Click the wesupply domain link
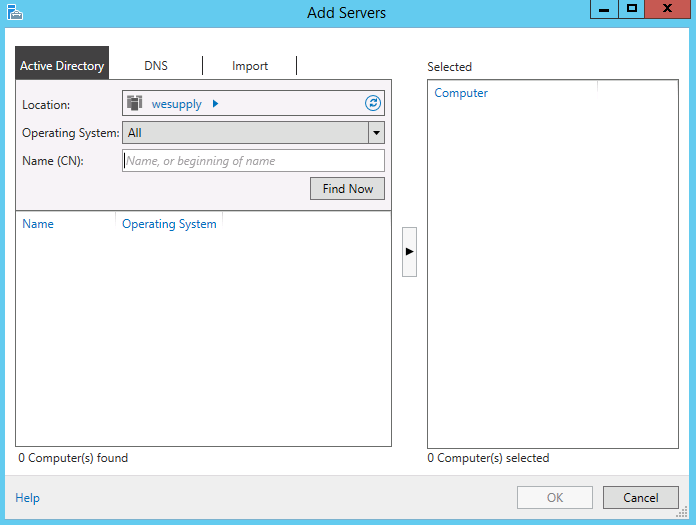Image resolution: width=696 pixels, height=525 pixels. 177,104
